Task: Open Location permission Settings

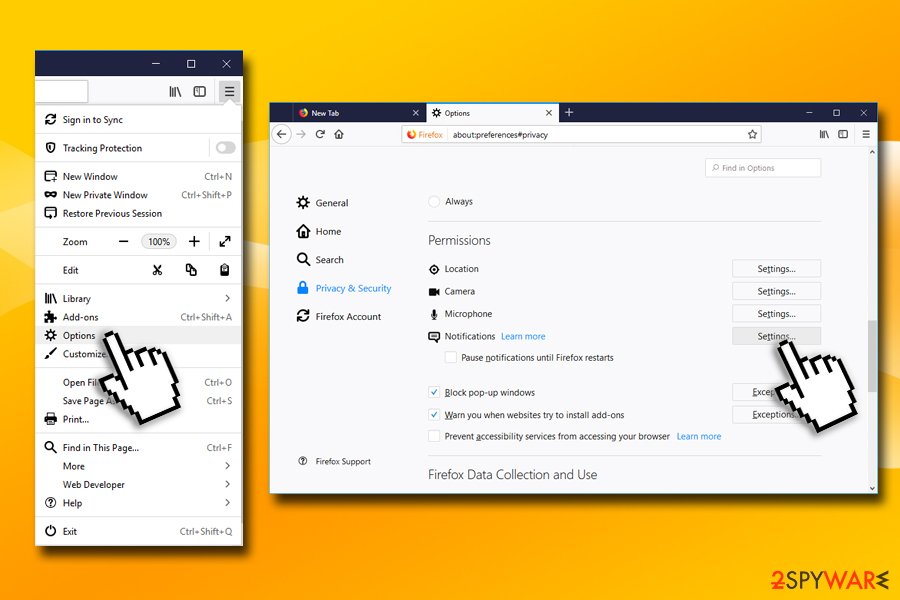Action: pos(776,269)
